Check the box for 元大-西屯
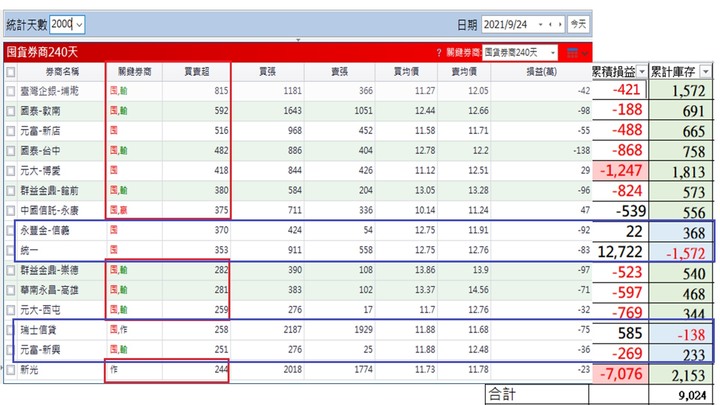The image size is (720, 405). (11, 310)
